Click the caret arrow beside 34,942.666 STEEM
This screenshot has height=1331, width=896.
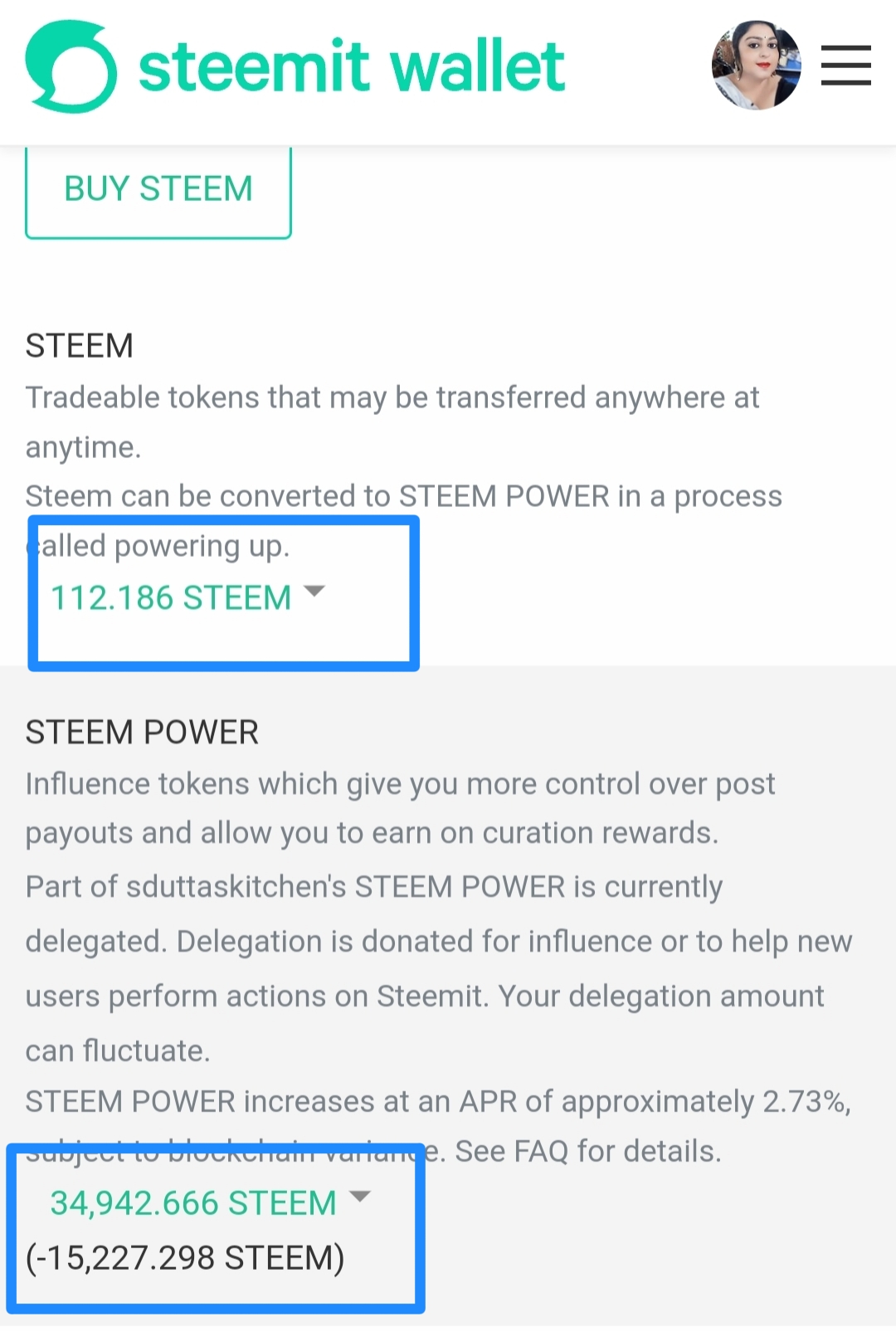click(x=360, y=1197)
